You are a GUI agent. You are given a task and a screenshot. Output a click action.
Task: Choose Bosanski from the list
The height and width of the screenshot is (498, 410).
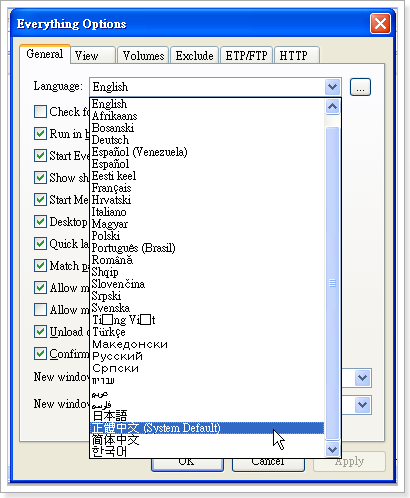(x=207, y=128)
